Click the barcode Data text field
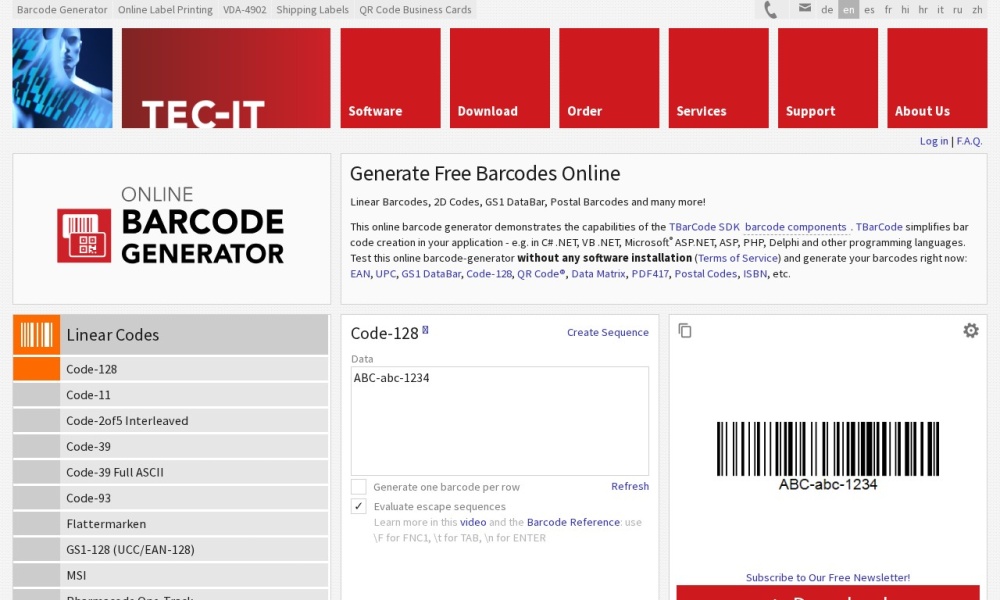Viewport: 1000px width, 600px height. click(499, 420)
